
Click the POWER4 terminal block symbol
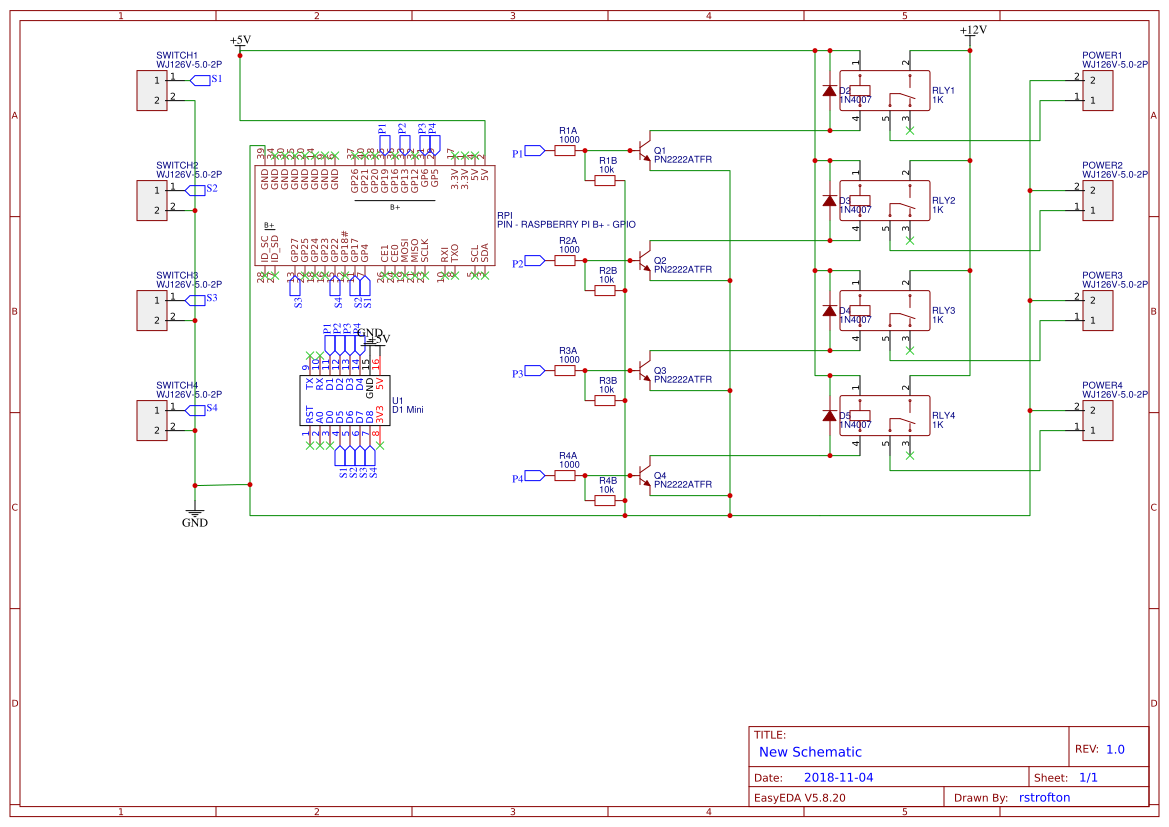(x=1097, y=421)
